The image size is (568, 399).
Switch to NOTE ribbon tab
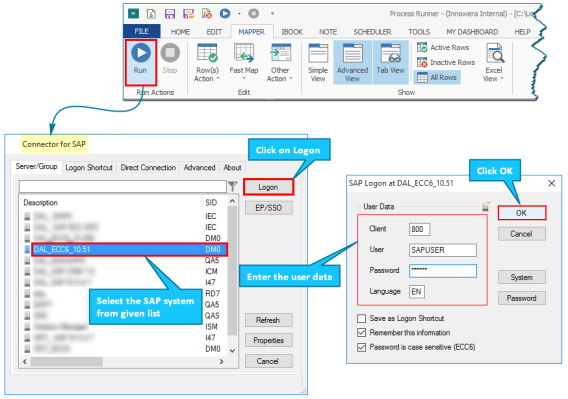[328, 32]
